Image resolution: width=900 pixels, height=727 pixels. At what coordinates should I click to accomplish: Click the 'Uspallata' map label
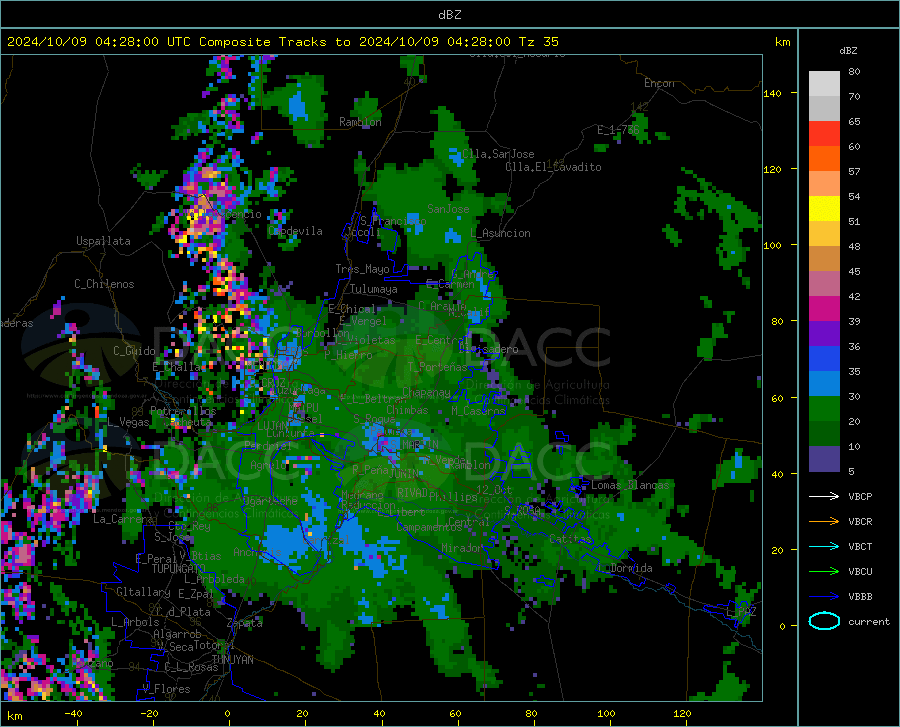(x=103, y=241)
